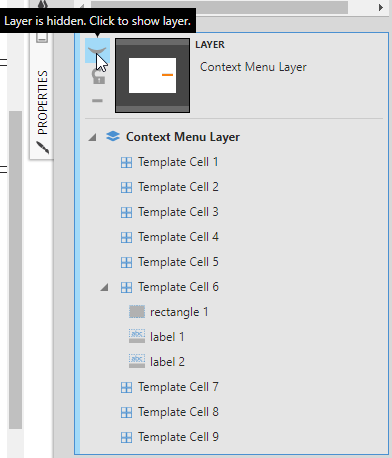Click the horizontal scrollbar right arrow
Screen dimensions: 392x458
[x=381, y=7]
